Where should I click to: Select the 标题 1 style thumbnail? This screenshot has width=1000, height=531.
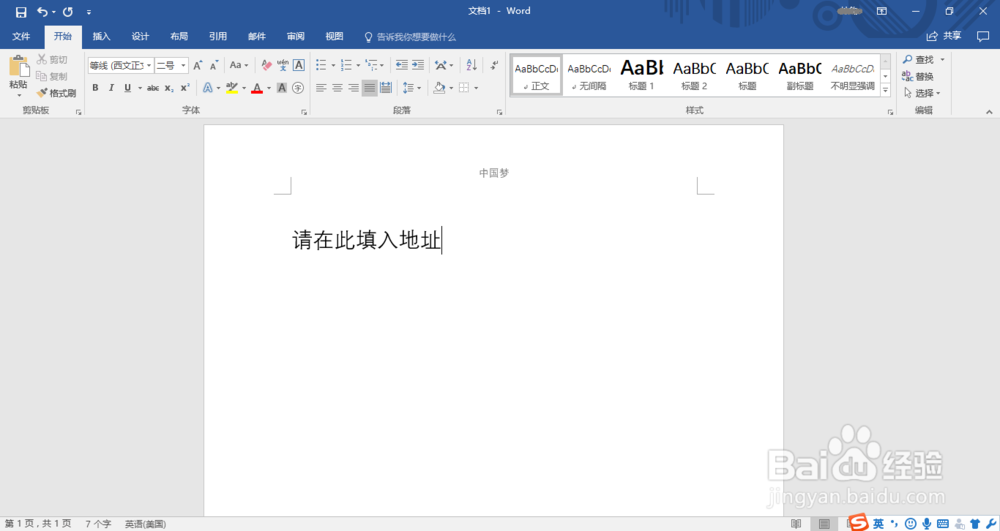(642, 75)
